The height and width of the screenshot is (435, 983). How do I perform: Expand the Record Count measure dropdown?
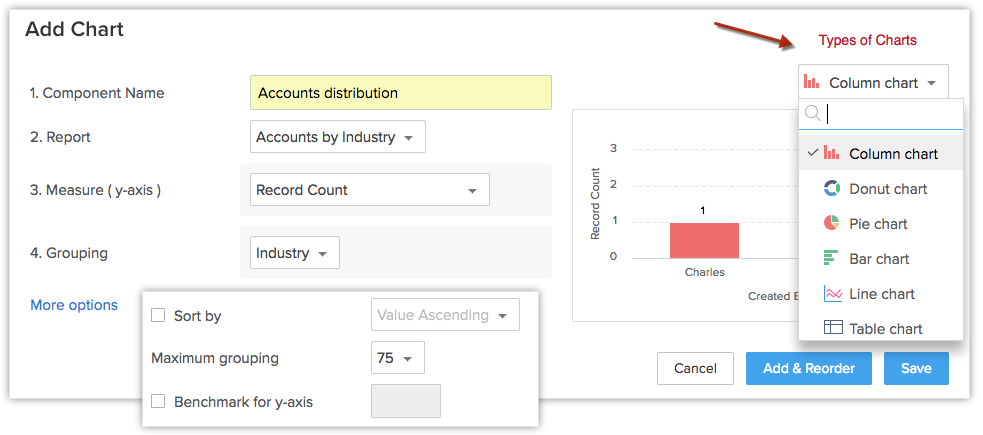(368, 190)
